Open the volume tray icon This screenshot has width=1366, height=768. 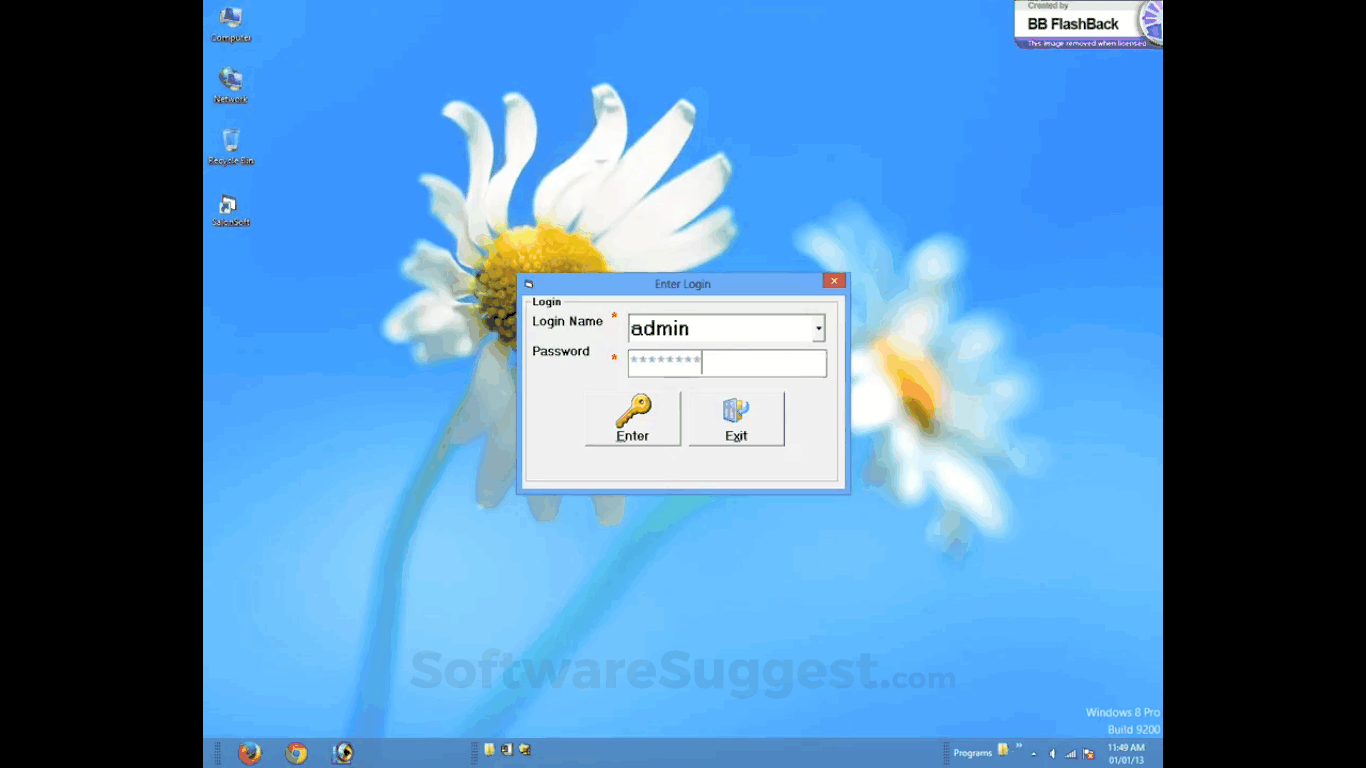pyautogui.click(x=1052, y=754)
